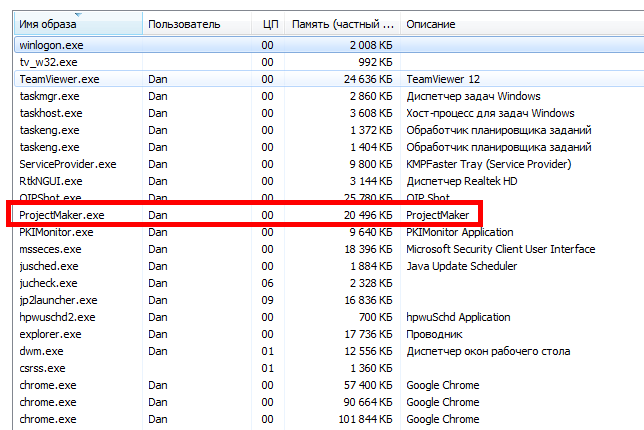Viewport: 644px width, 430px height.
Task: Select the winlogon.exe process row
Action: pos(329,45)
